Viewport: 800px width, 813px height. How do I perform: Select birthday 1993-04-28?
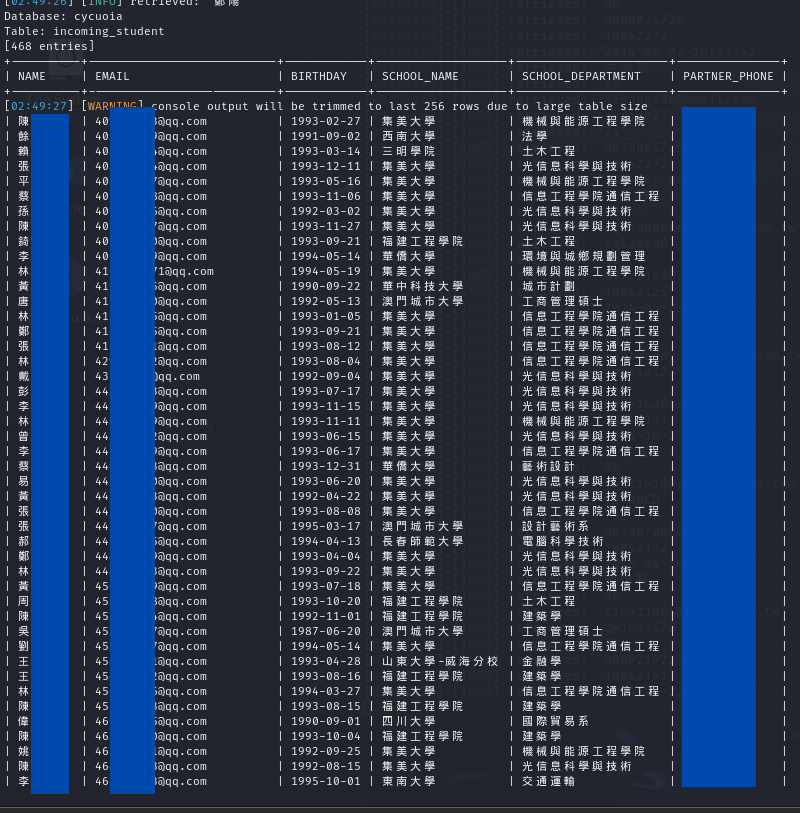pos(326,662)
